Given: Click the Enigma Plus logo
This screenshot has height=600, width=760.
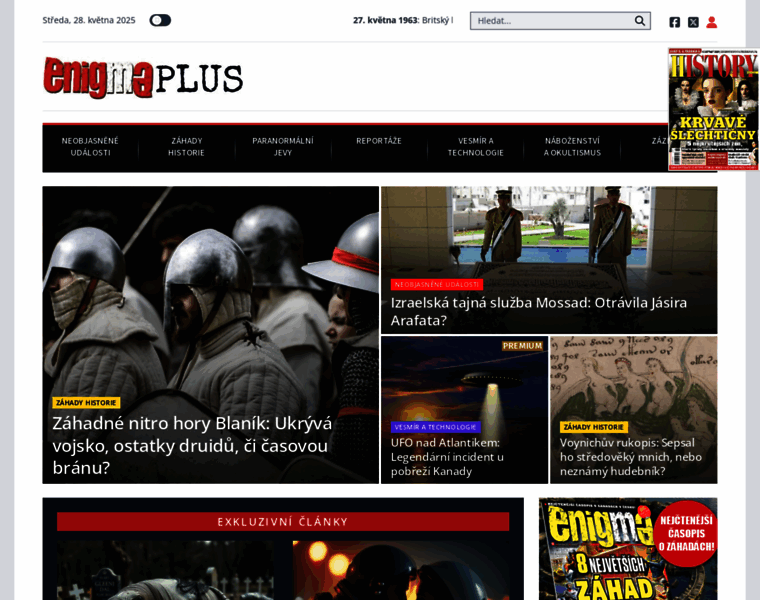Looking at the screenshot, I should [x=143, y=78].
